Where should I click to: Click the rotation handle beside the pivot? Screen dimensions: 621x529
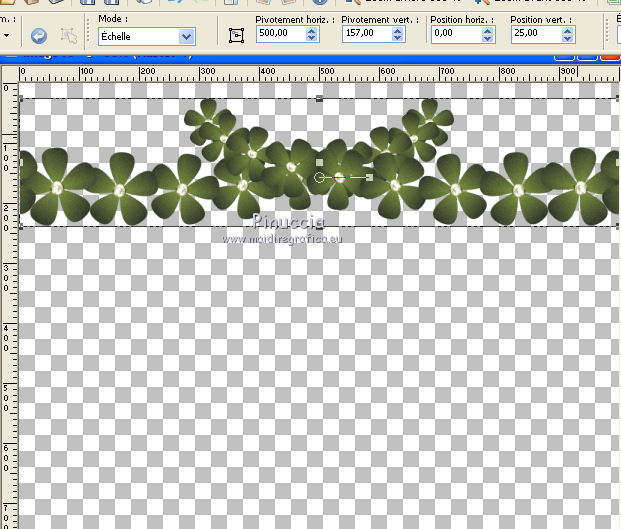[370, 177]
